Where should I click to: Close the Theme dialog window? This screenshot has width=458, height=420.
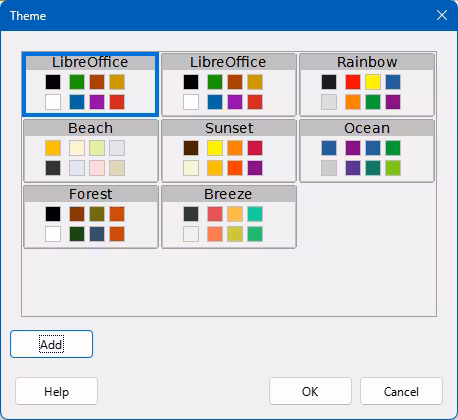point(442,15)
